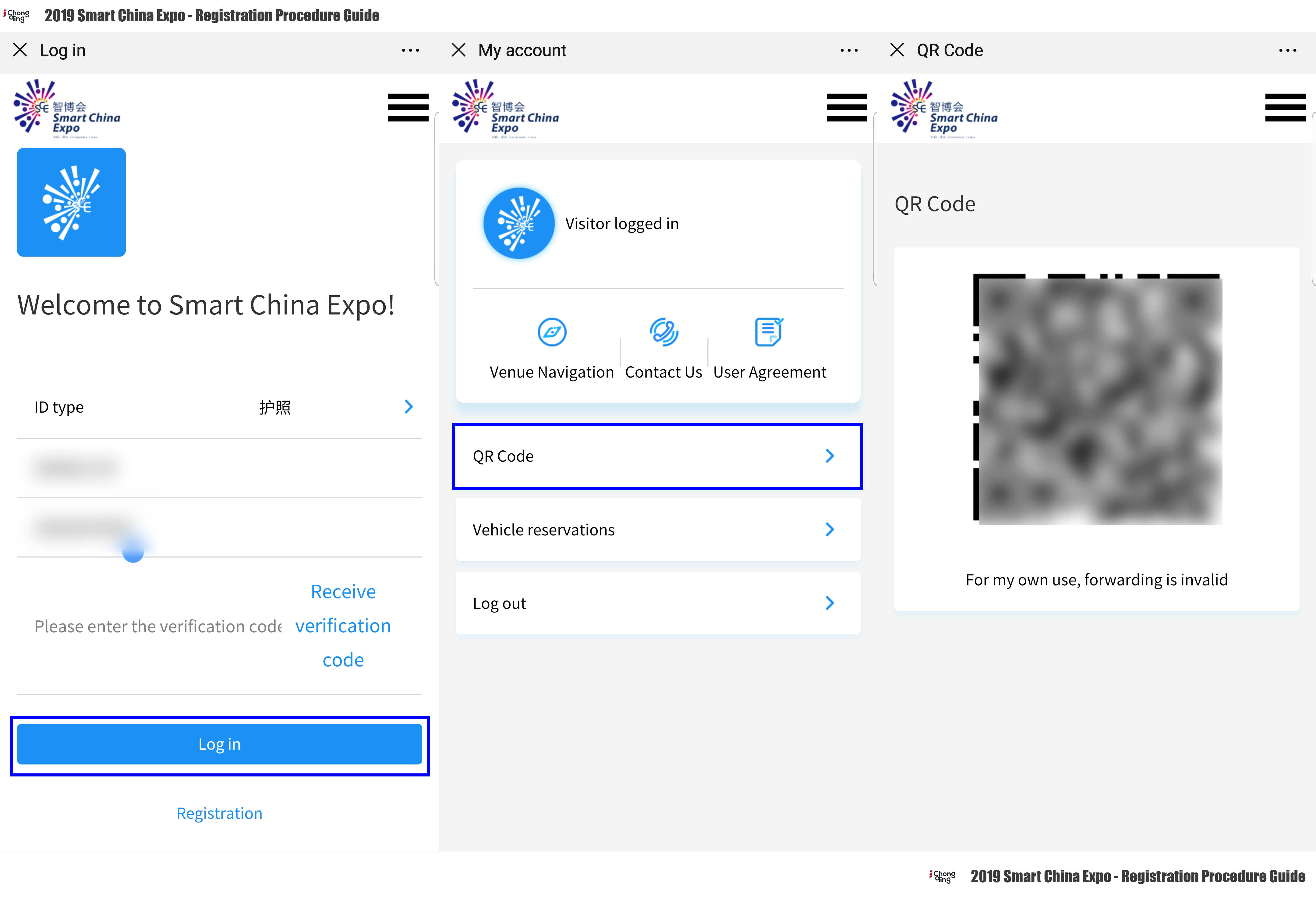The image size is (1316, 902).
Task: Click the Chongqing logo in bottom footer
Action: [942, 876]
